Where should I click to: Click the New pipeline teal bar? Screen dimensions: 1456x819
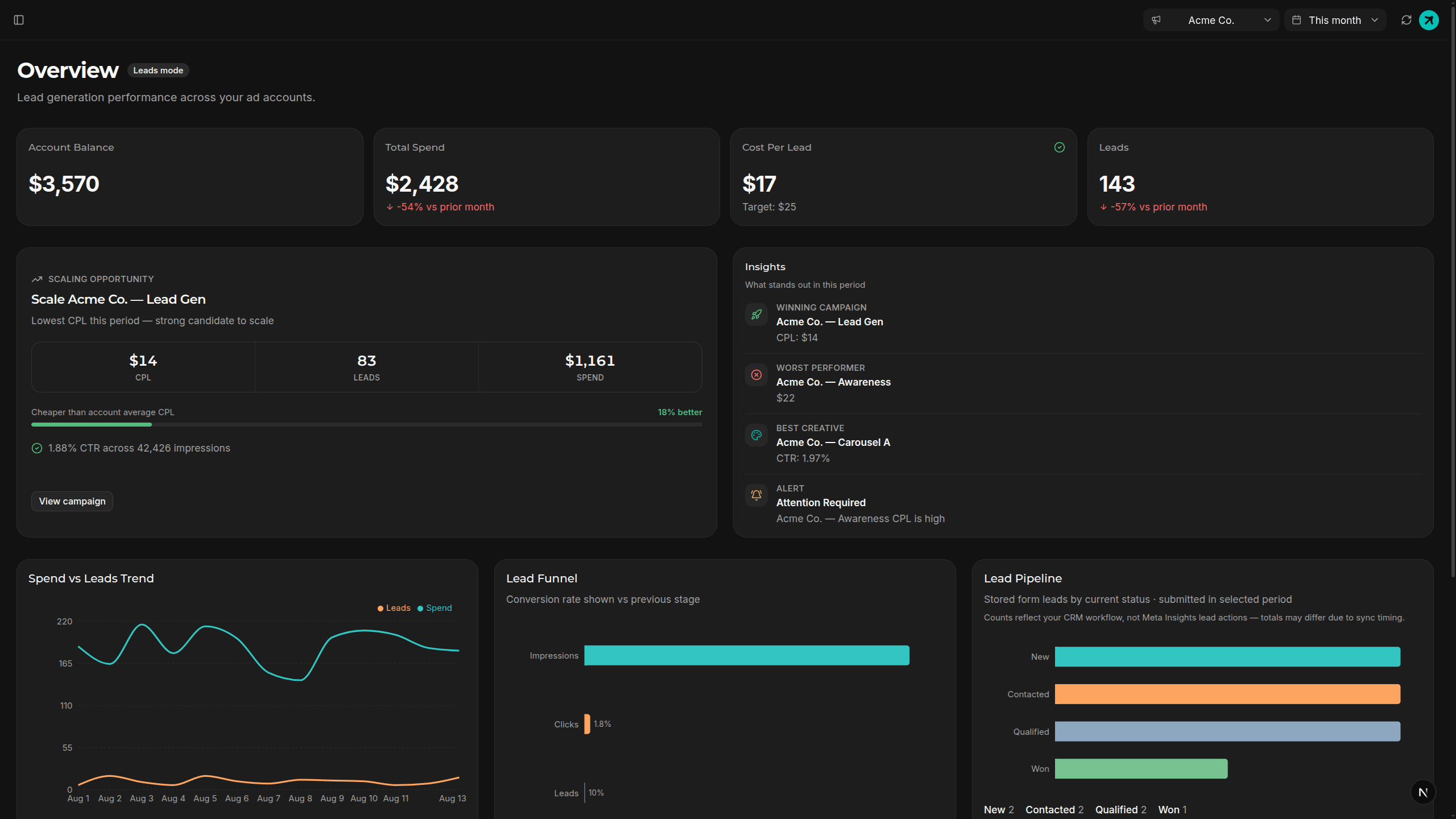coord(1227,657)
